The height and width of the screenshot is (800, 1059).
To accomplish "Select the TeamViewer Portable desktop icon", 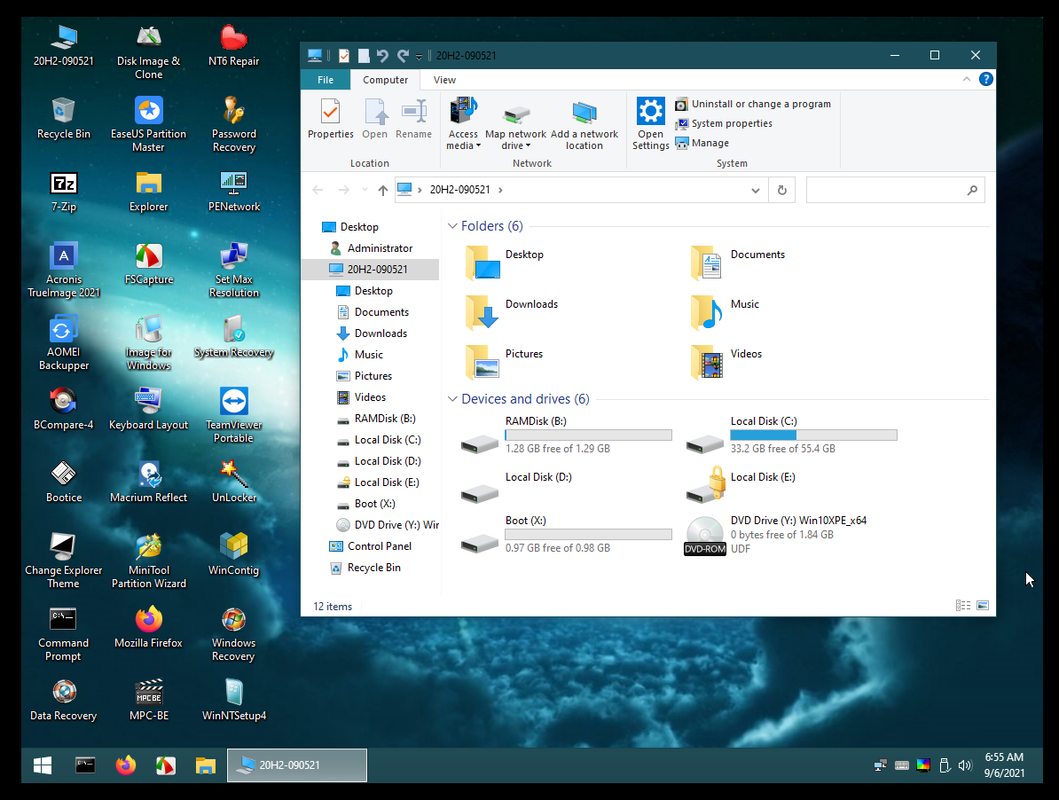I will [234, 416].
